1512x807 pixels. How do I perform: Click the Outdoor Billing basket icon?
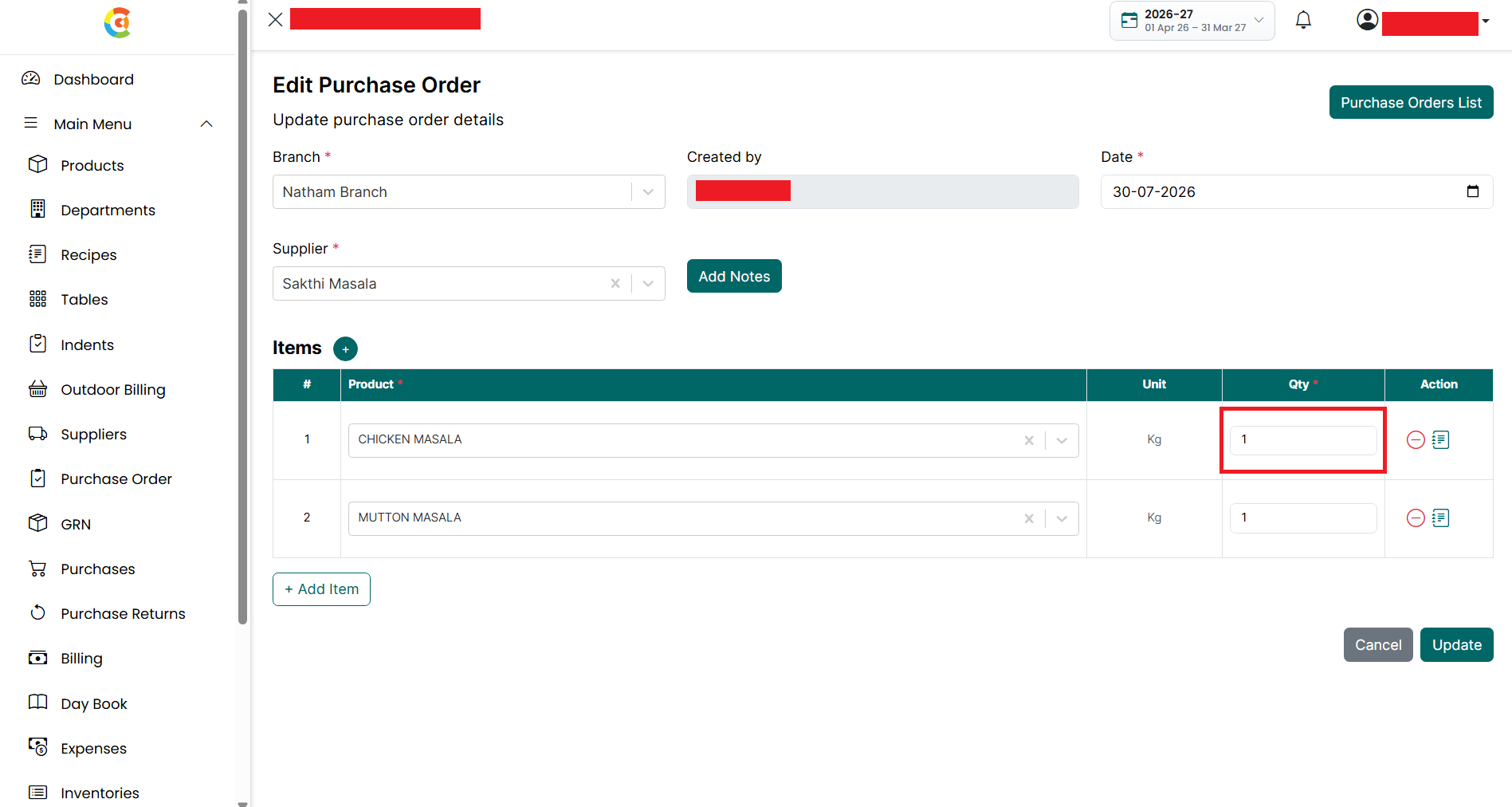click(37, 388)
